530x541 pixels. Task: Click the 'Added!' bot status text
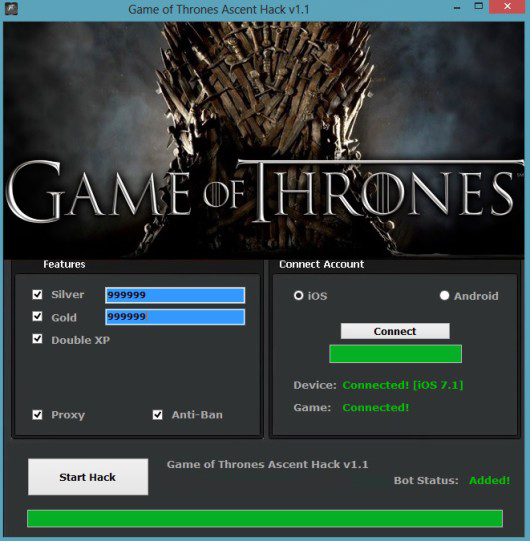(x=489, y=480)
